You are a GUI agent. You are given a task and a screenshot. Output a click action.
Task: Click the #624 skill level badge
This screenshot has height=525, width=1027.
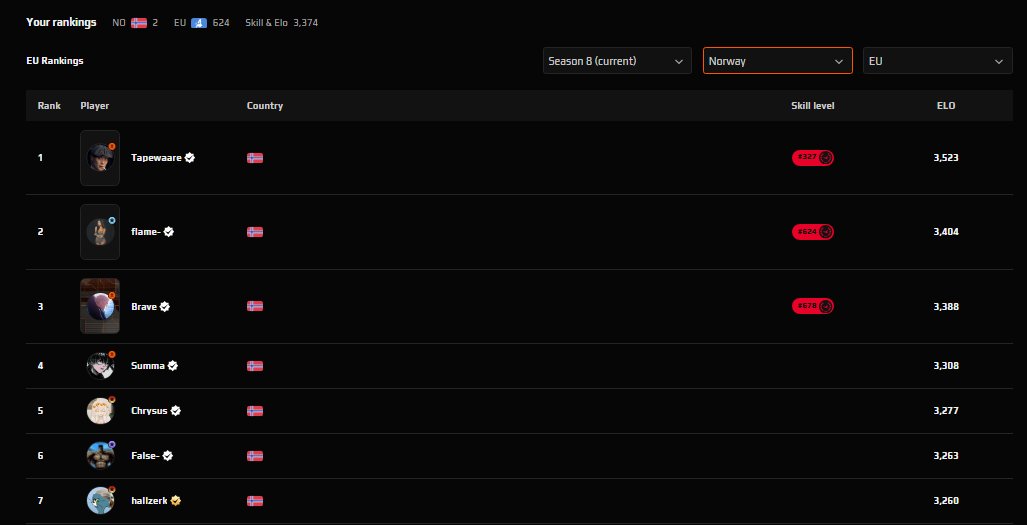813,232
